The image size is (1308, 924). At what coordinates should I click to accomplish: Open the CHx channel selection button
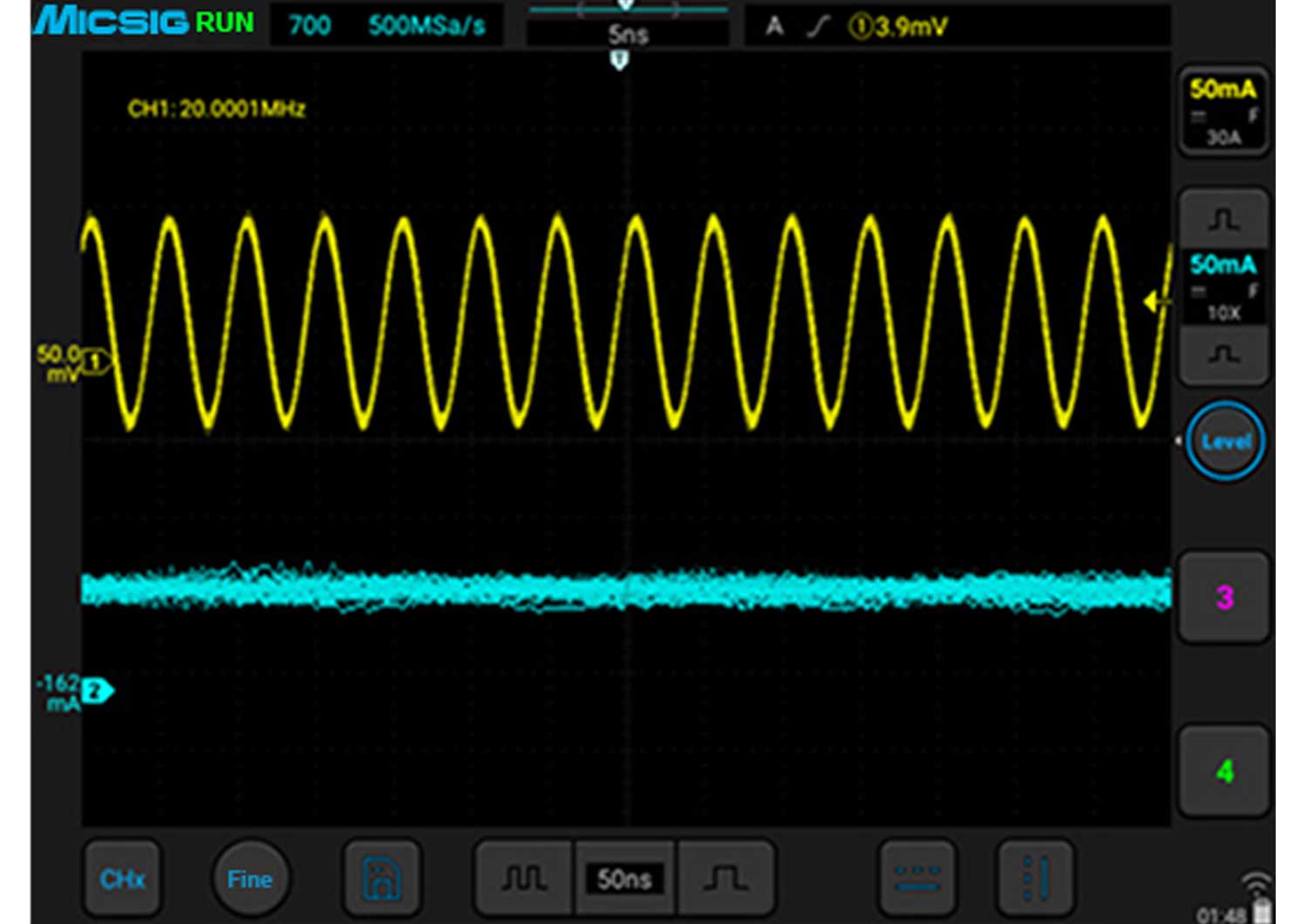point(122,879)
